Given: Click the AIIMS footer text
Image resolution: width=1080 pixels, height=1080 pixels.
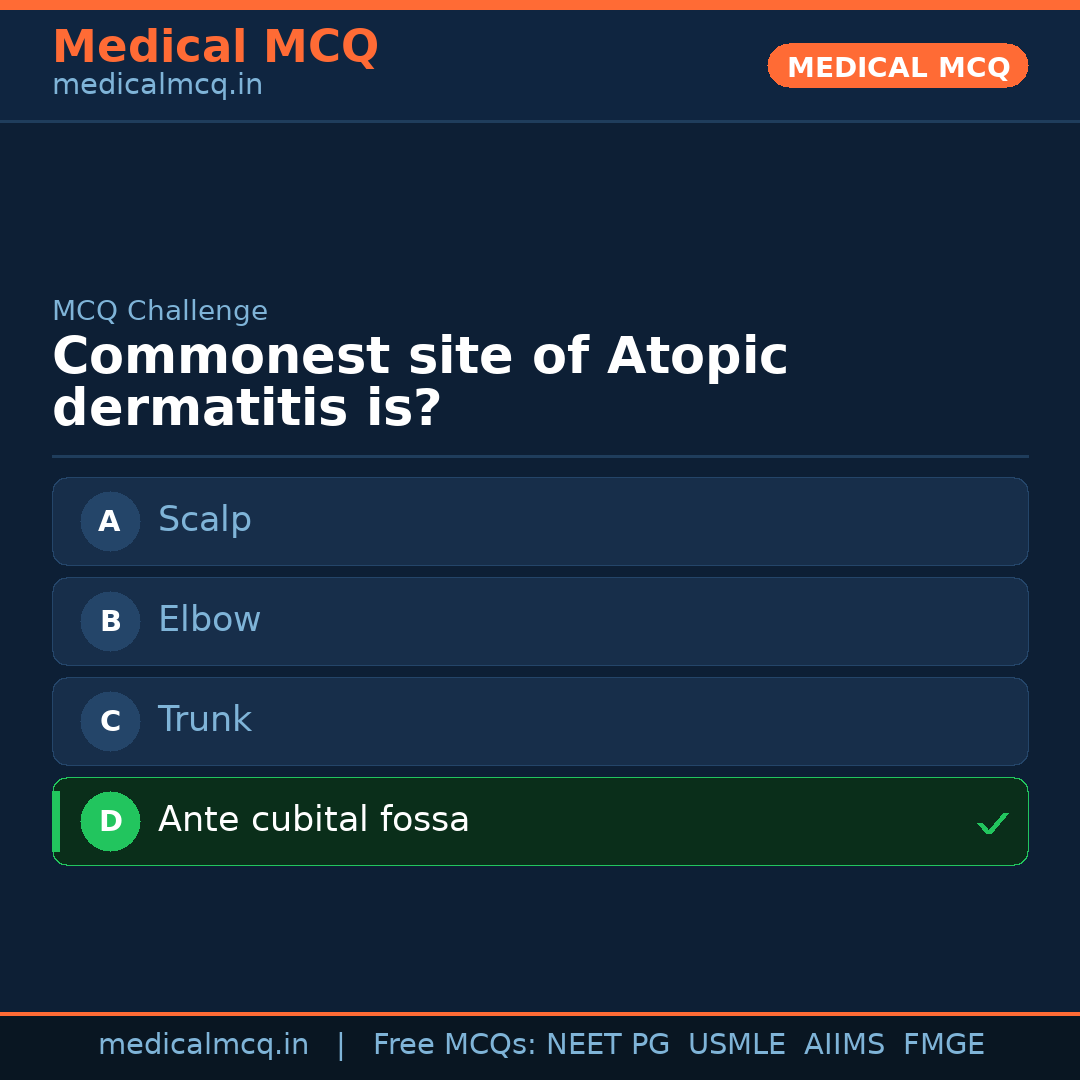Looking at the screenshot, I should coord(844,1045).
